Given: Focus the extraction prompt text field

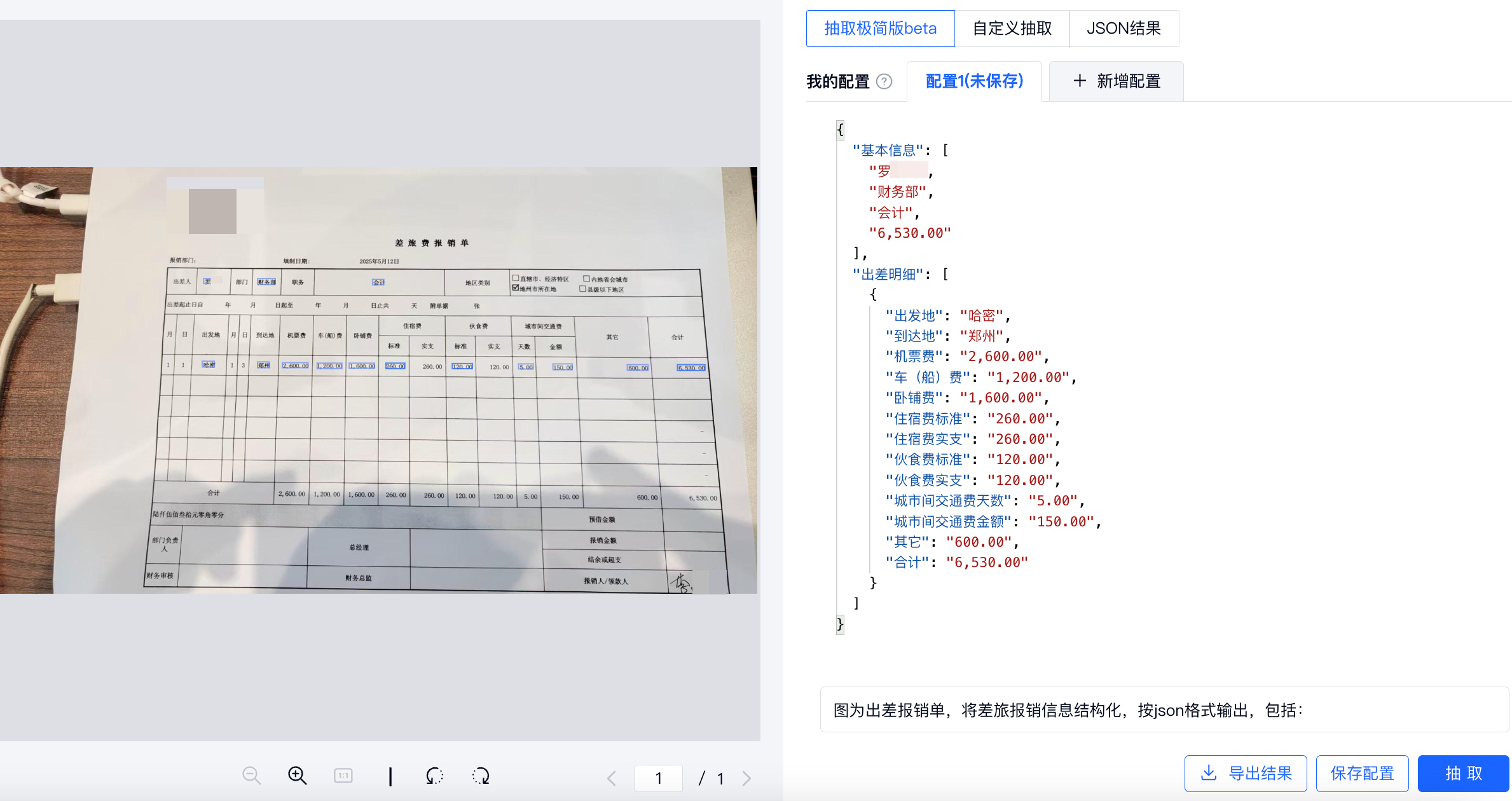Looking at the screenshot, I should [x=1164, y=710].
